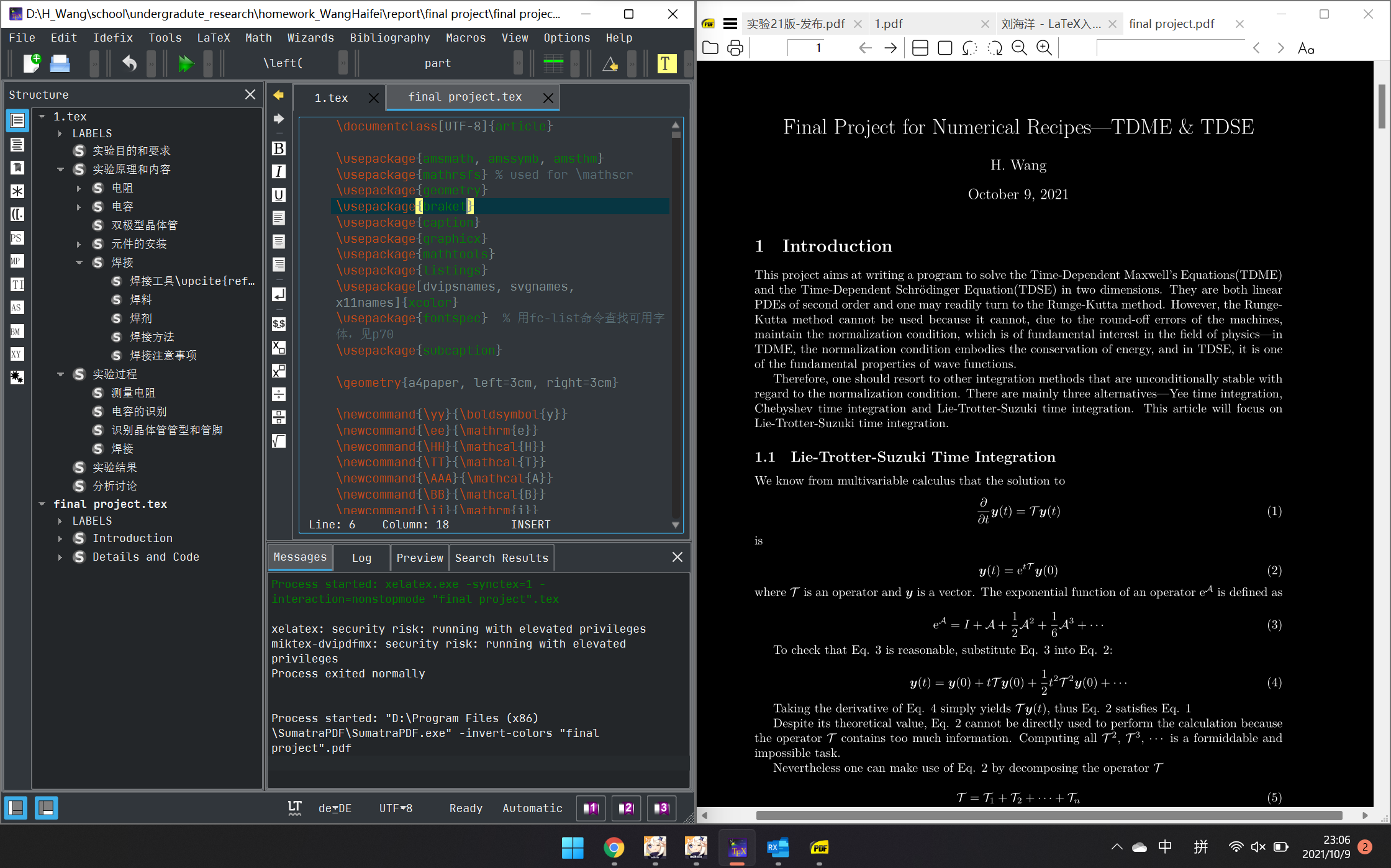Apply bold formatting in the editor toolbar
Screen dimensions: 1391x868
pos(278,148)
